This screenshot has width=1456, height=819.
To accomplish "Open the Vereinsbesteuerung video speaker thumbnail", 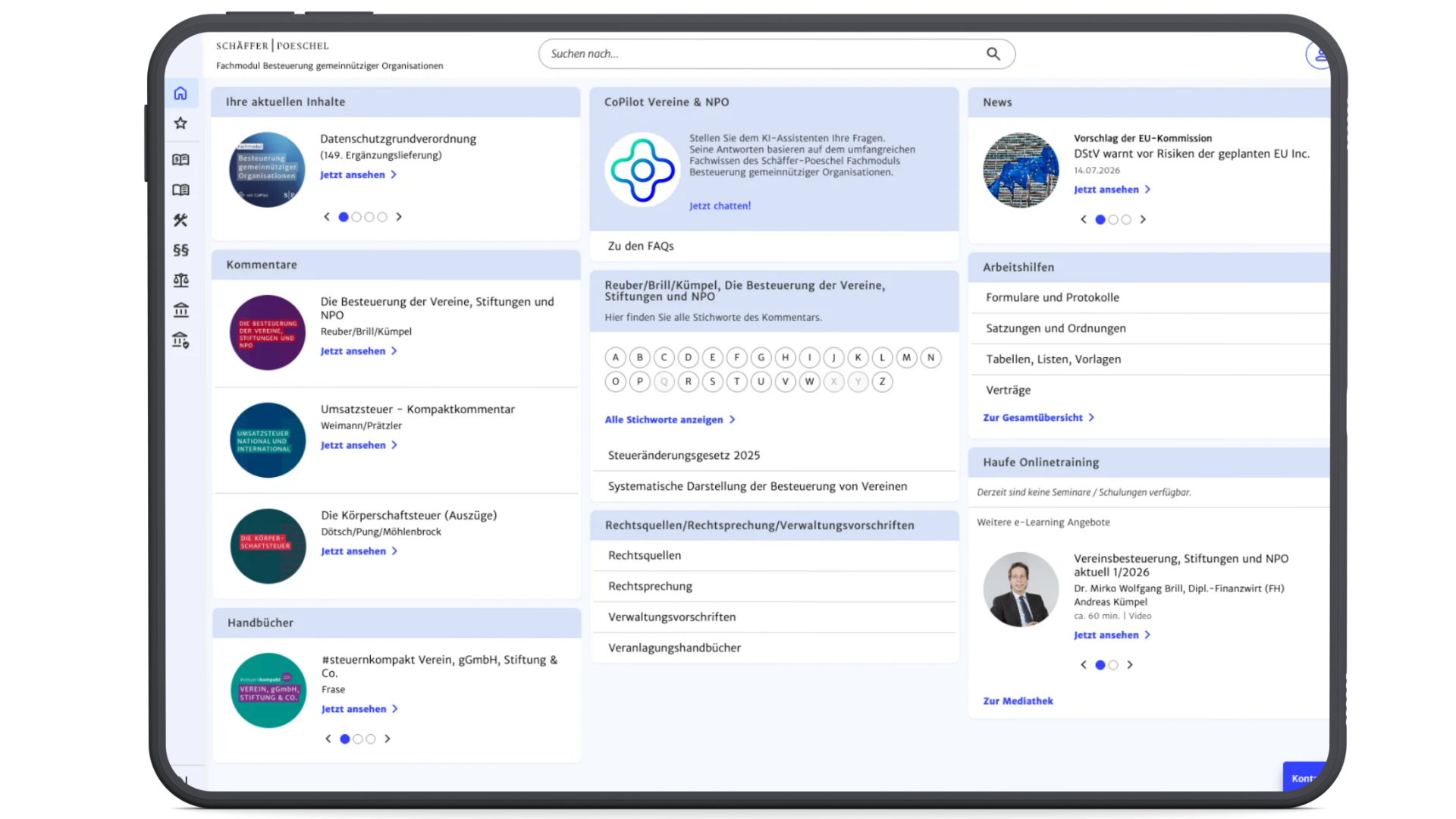I will click(x=1021, y=589).
